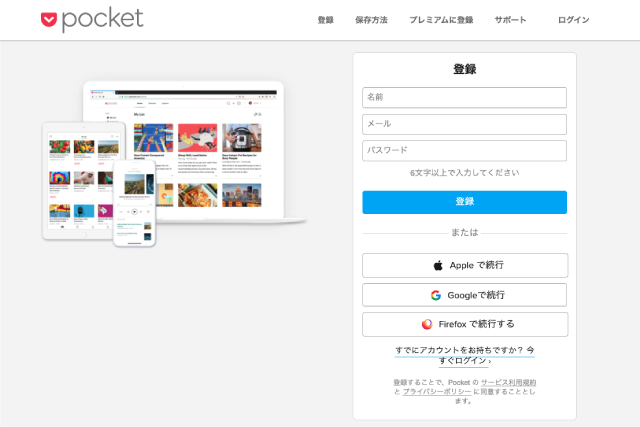Go to プレミアムに登録 in the header

441,20
